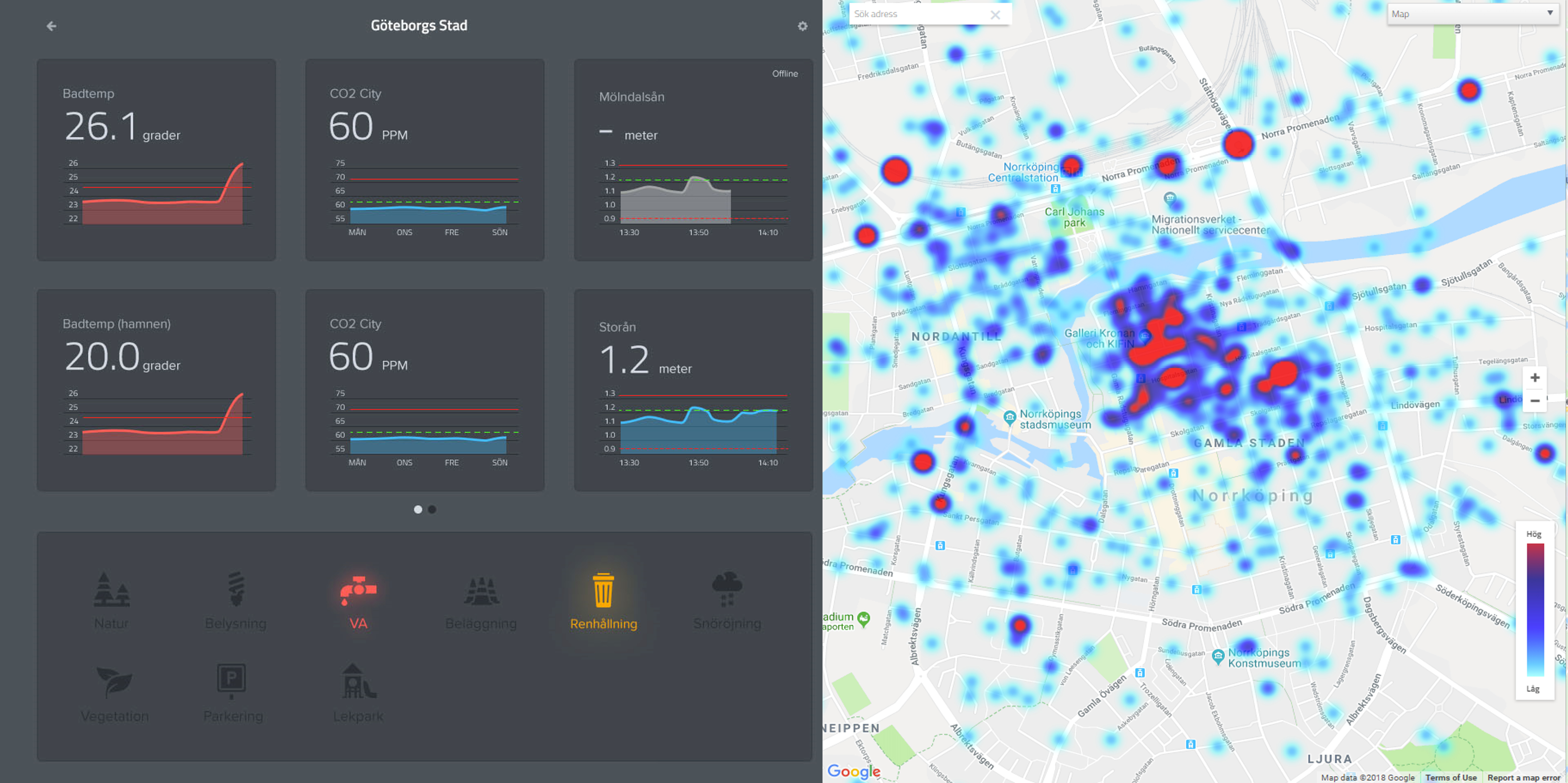
Task: Select the Snöröjning snow cloud icon
Action: click(727, 589)
